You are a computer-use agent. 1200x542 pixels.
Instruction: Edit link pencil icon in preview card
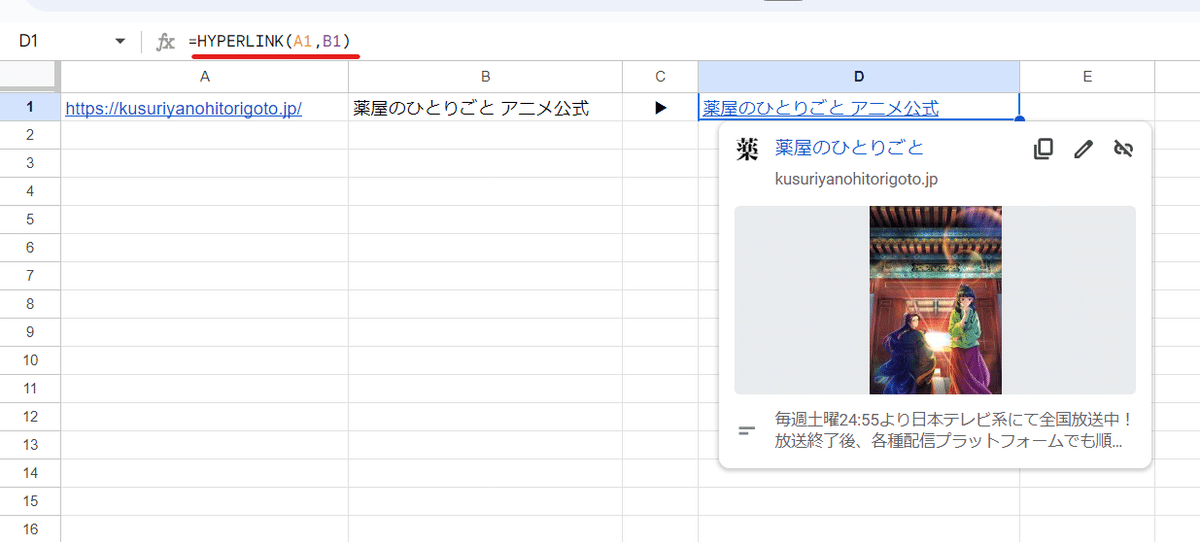pyautogui.click(x=1083, y=149)
